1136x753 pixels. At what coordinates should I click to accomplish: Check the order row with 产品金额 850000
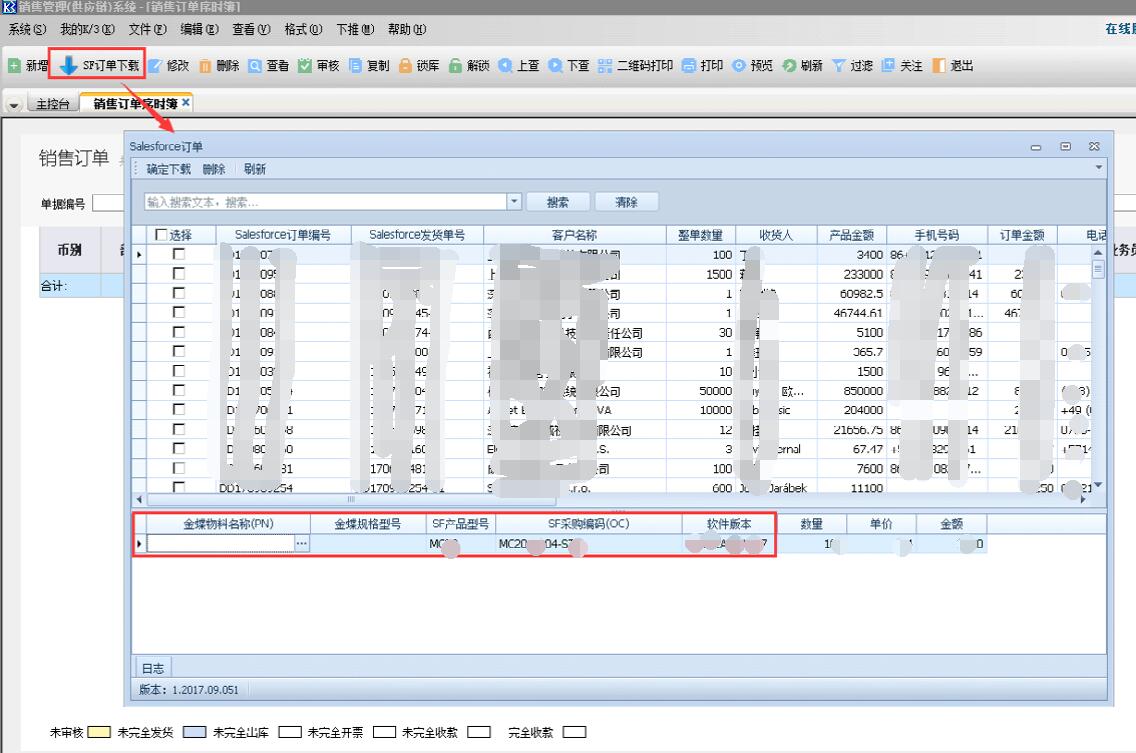178,390
